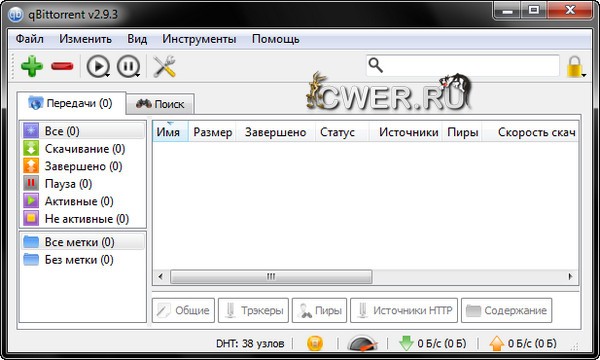The height and width of the screenshot is (360, 600).
Task: Sort by the Имя column header
Action: 170,132
